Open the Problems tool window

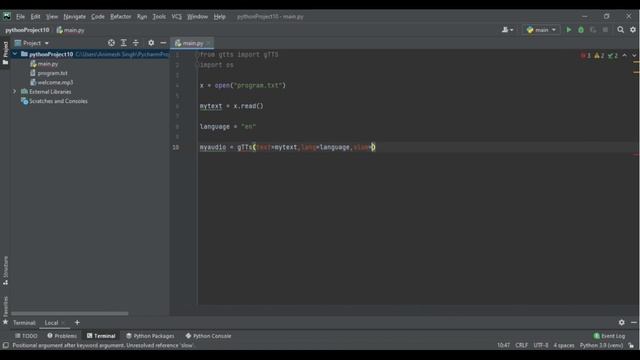click(62, 336)
